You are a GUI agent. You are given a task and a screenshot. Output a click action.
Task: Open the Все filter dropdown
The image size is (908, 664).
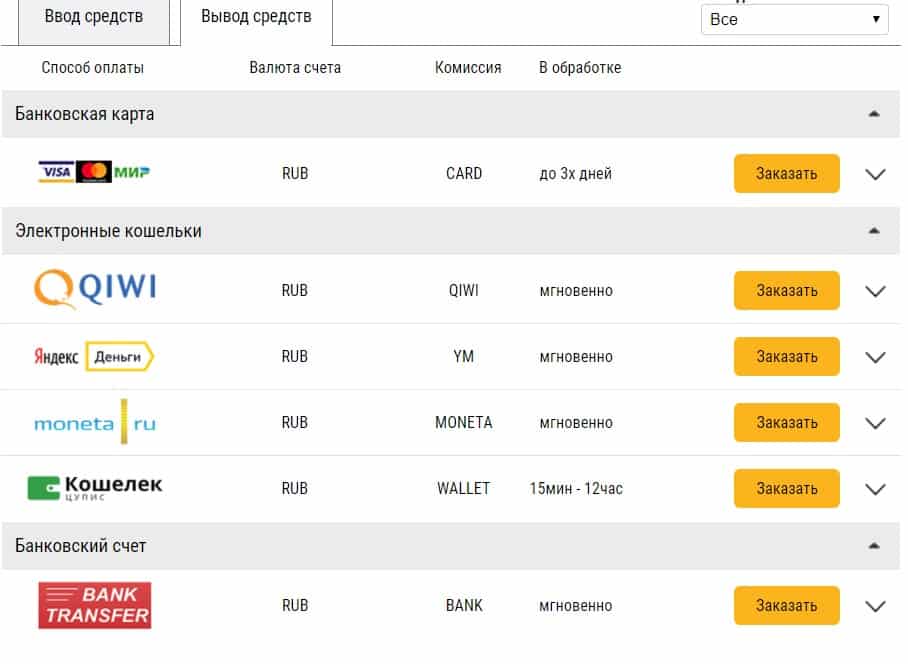click(794, 20)
